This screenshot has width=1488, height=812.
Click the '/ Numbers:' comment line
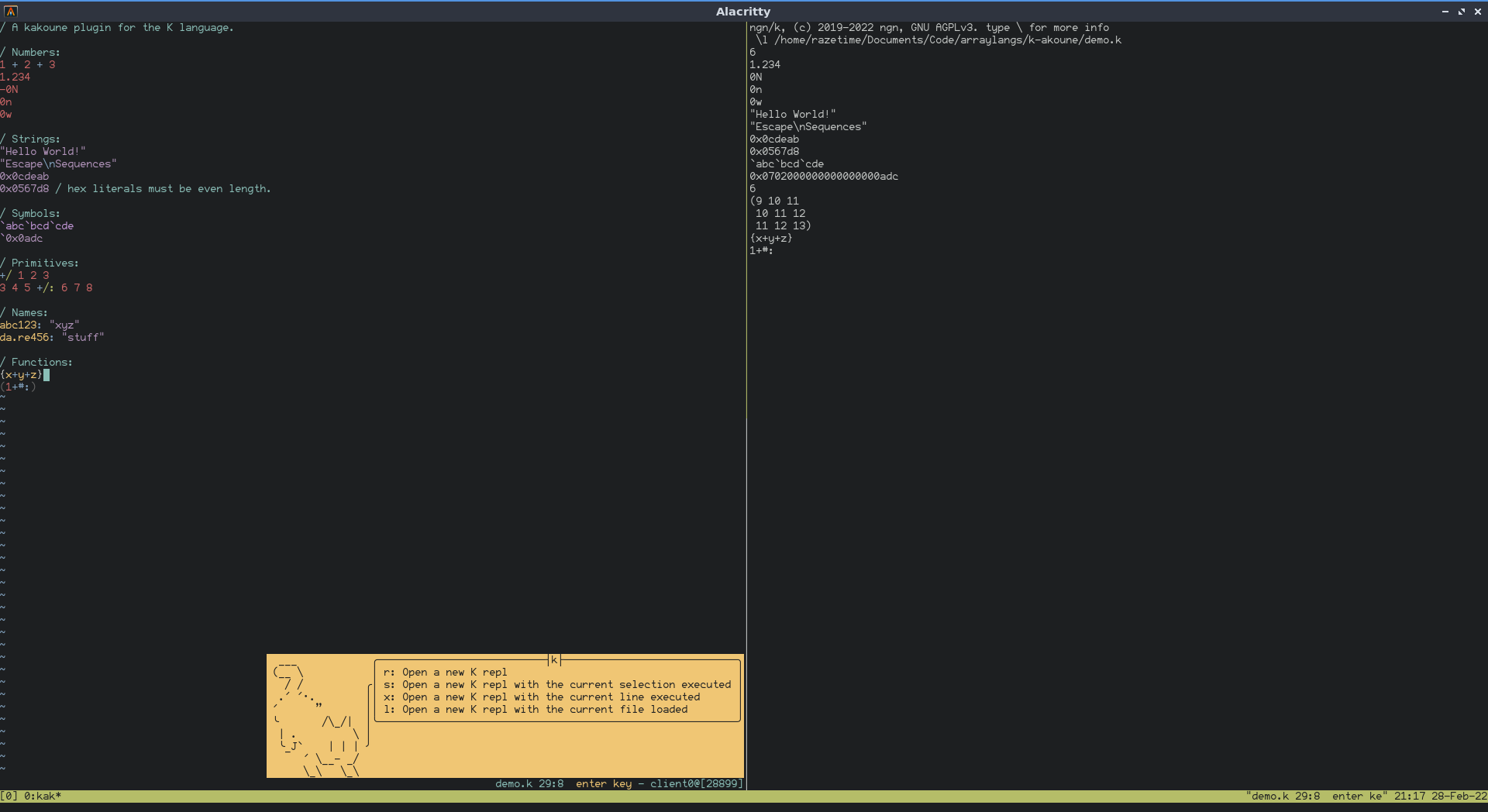point(30,53)
